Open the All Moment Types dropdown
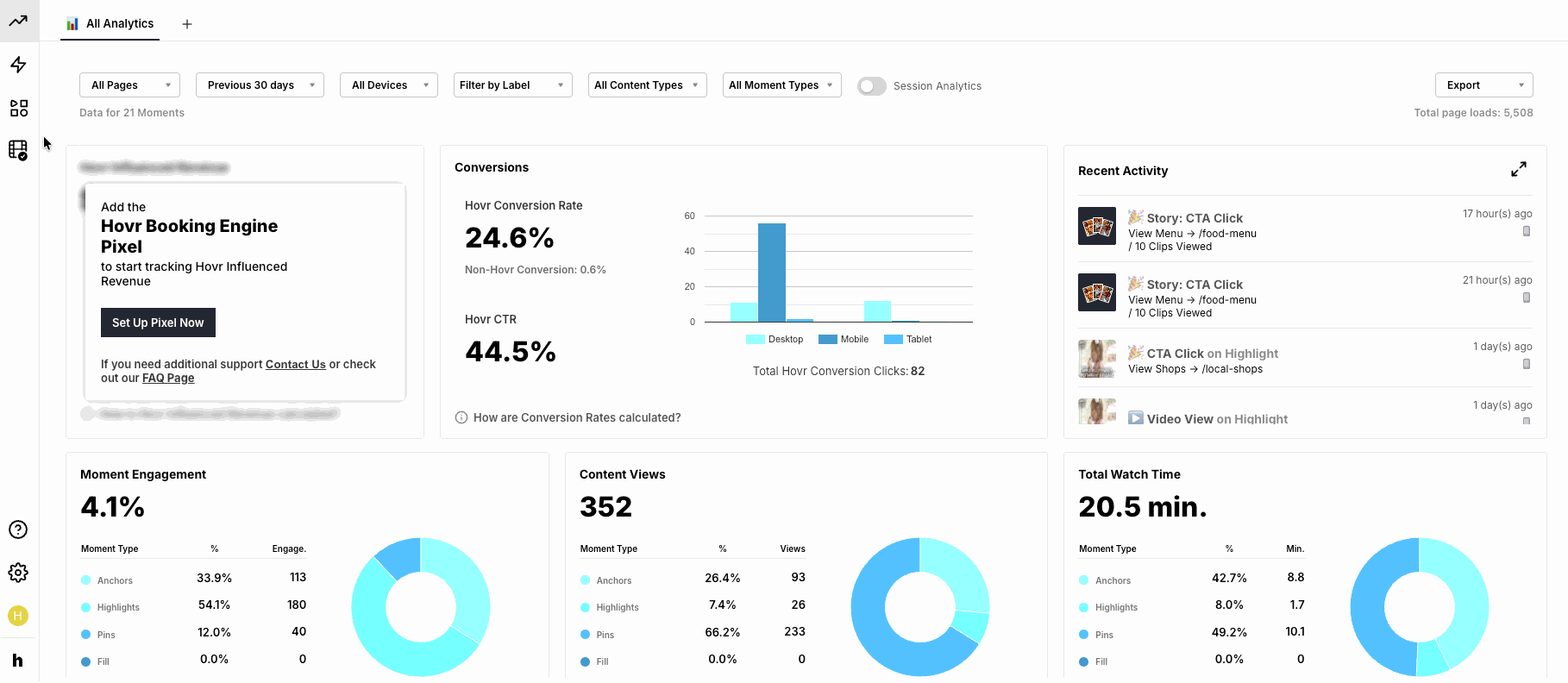 781,85
